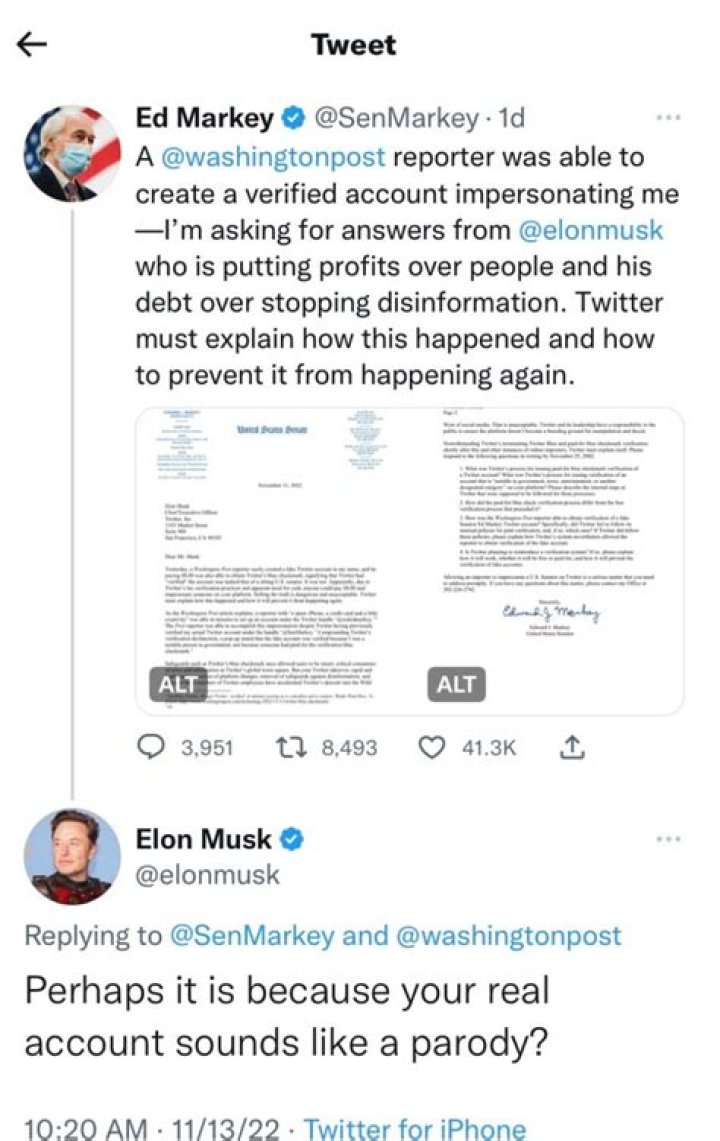Click the back arrow to leave the tweet
Viewport: 720px width, 1141px height.
click(x=31, y=44)
